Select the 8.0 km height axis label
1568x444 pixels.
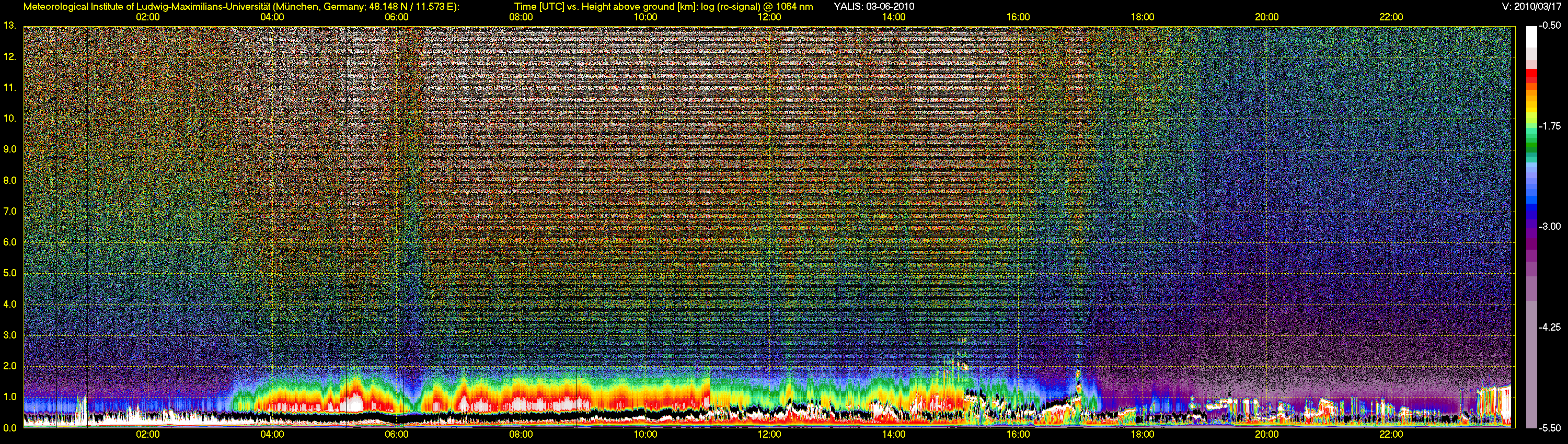tap(10, 180)
